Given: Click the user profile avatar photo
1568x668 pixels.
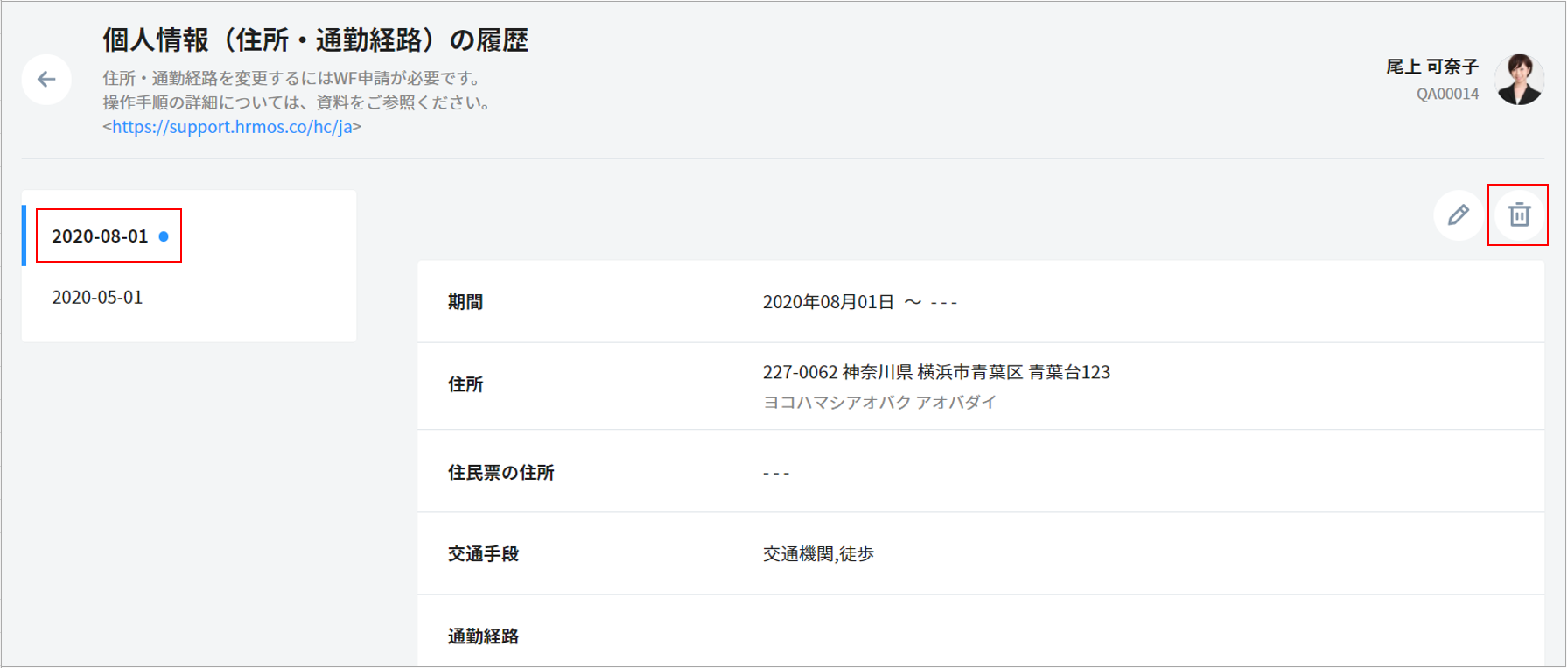Looking at the screenshot, I should click(x=1519, y=80).
